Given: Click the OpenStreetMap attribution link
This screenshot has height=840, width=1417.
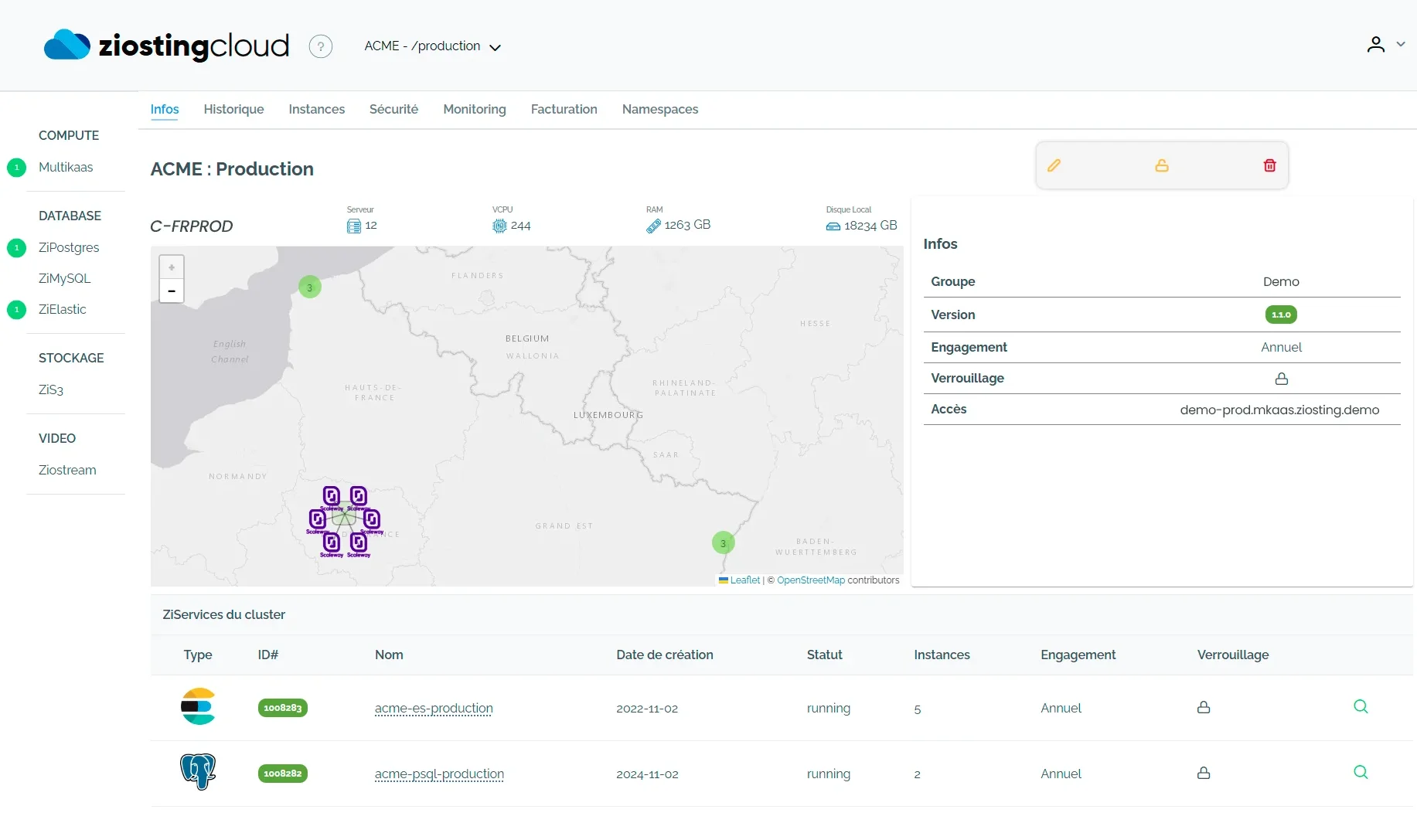Looking at the screenshot, I should (x=810, y=580).
